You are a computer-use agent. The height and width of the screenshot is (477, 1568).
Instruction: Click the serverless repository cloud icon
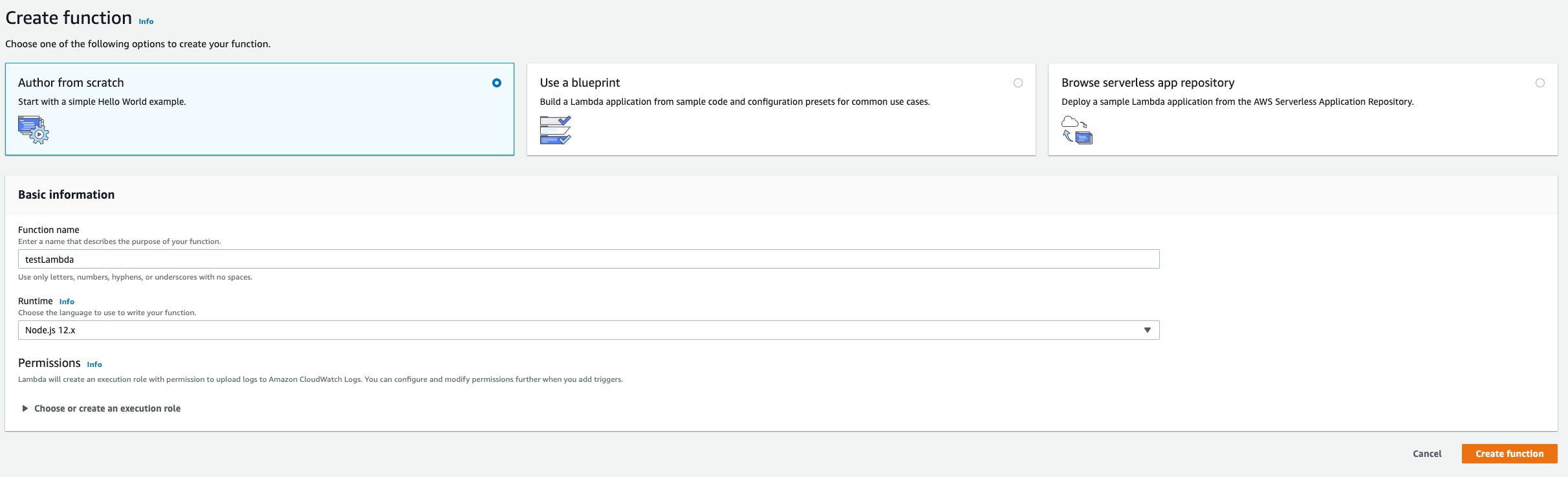[1077, 129]
